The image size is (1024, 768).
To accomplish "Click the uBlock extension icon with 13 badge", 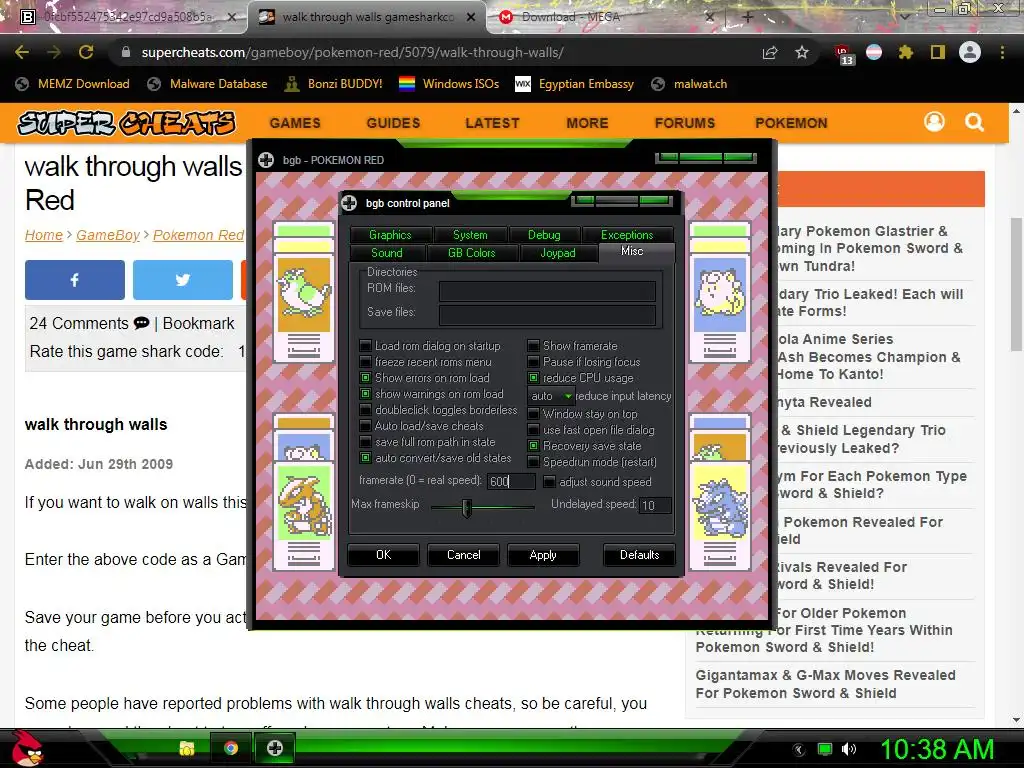I will 843,54.
